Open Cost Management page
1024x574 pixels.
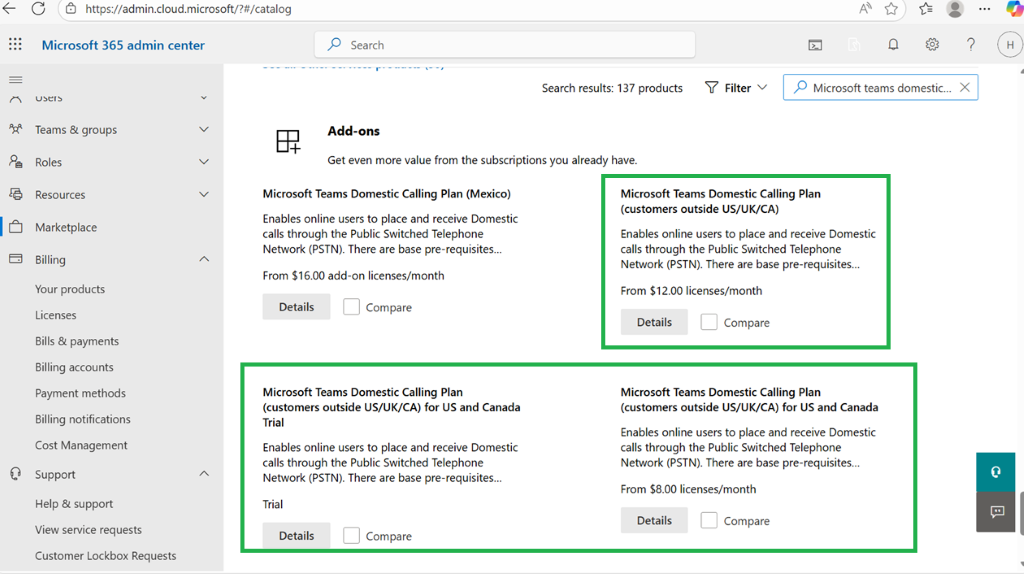81,445
